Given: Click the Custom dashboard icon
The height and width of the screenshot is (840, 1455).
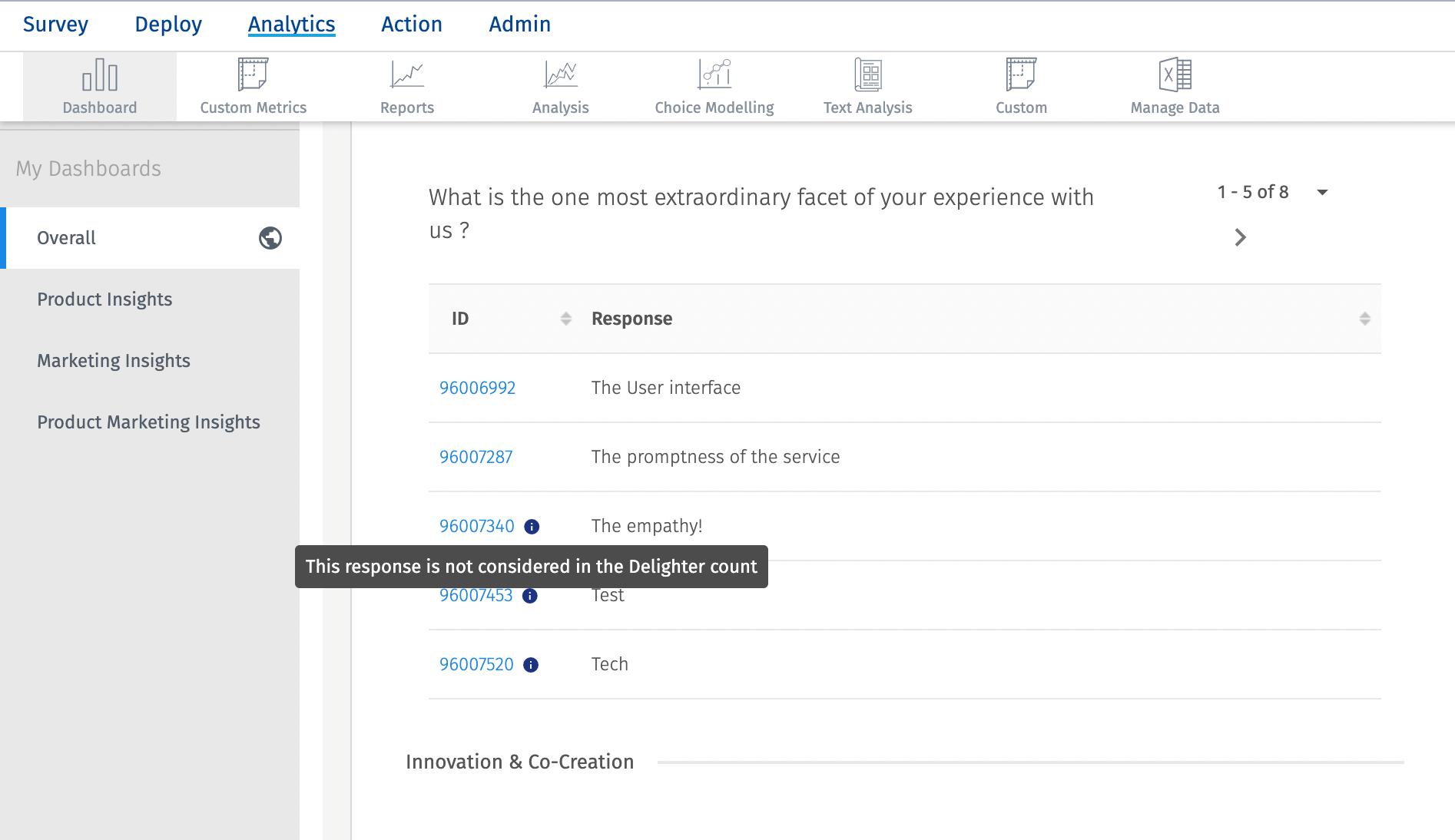Looking at the screenshot, I should pos(1021,84).
